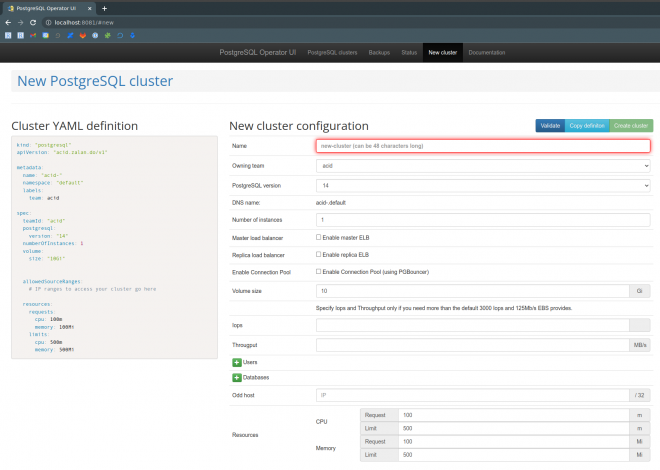Click the site info icon in address bar
660x470 pixels.
point(48,21)
